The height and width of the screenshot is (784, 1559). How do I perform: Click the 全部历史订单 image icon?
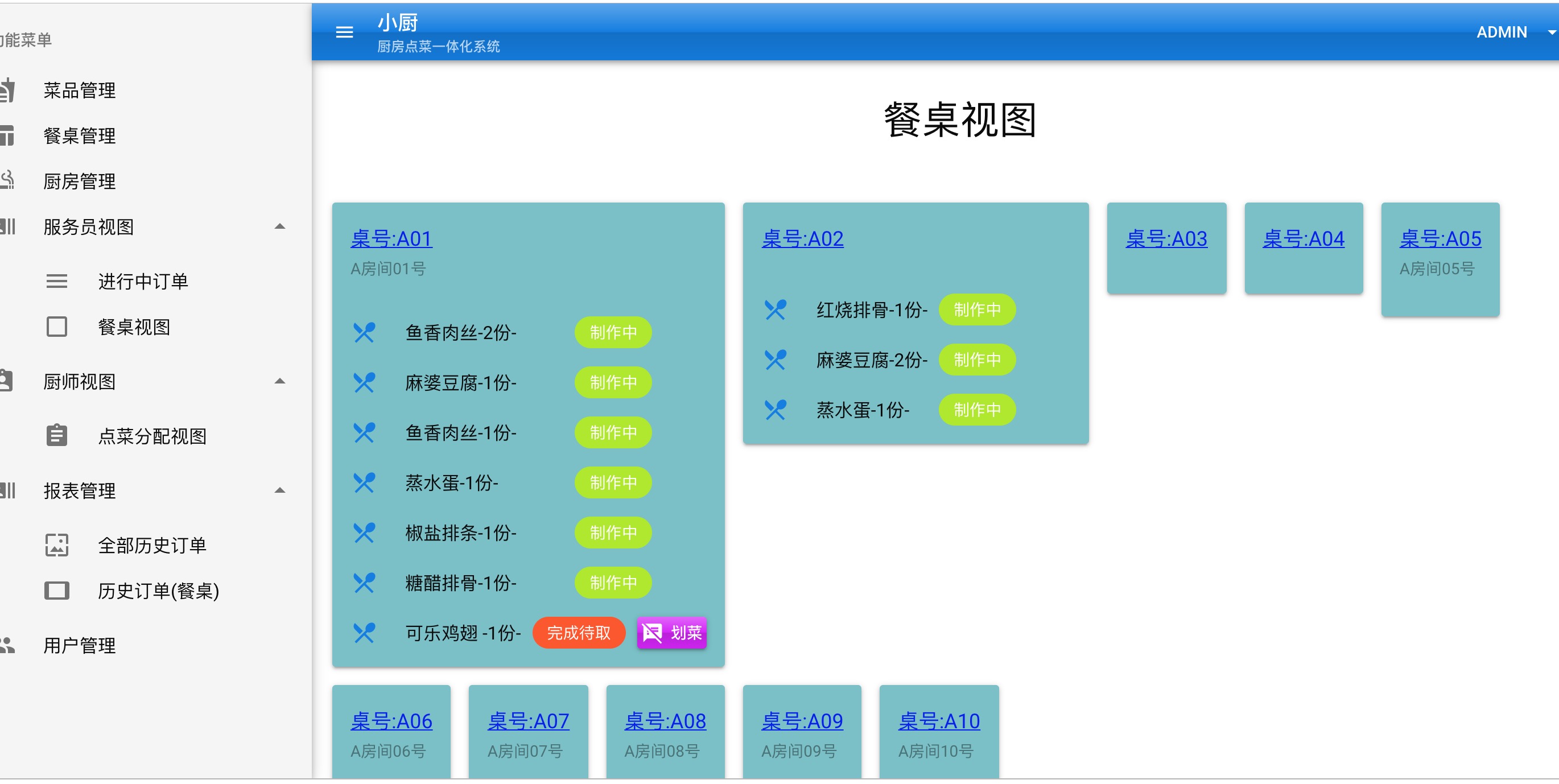point(57,545)
